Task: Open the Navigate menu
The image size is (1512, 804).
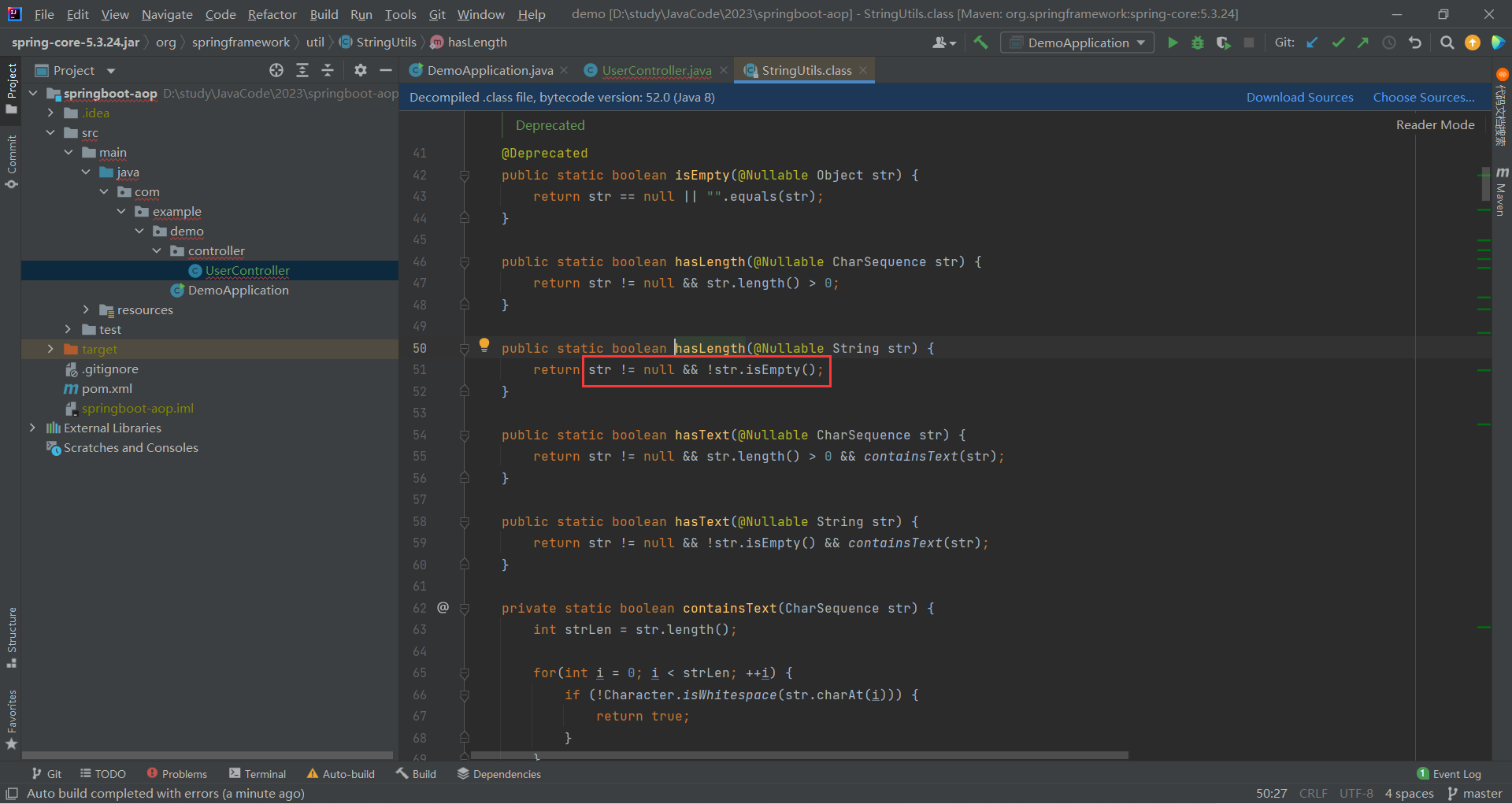Action: click(167, 14)
